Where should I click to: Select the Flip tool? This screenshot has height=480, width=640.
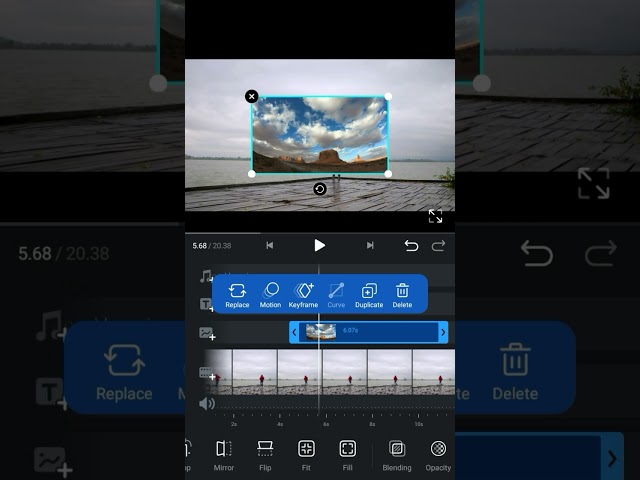pos(265,456)
